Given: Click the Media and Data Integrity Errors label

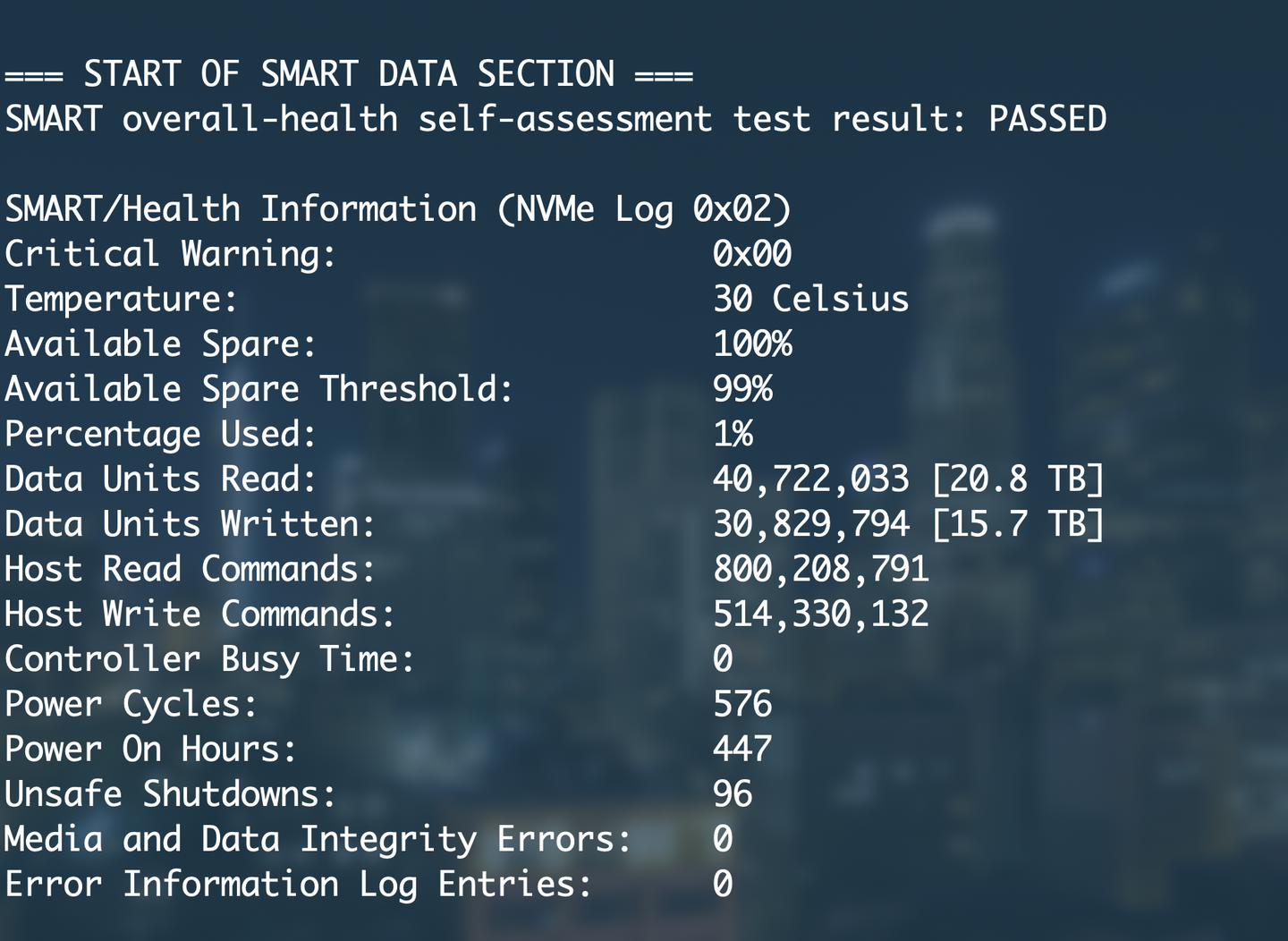Looking at the screenshot, I should click(318, 839).
